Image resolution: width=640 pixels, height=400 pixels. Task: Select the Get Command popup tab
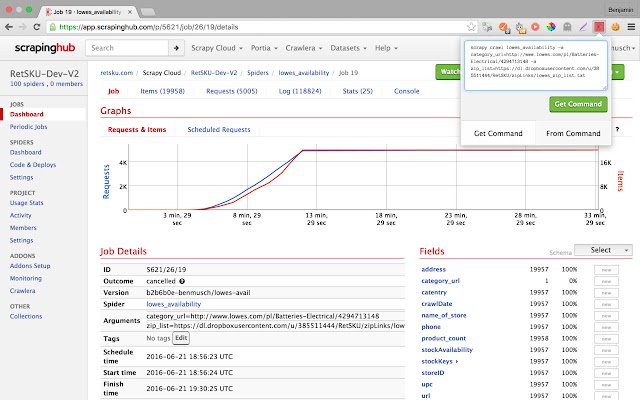498,133
